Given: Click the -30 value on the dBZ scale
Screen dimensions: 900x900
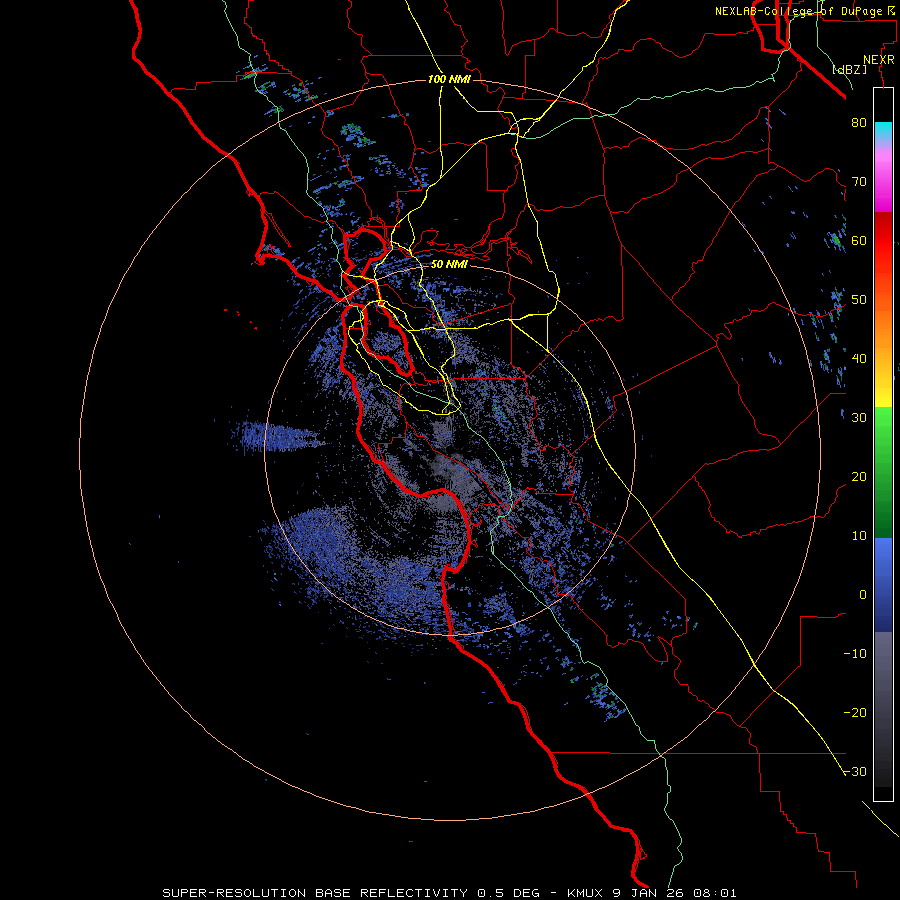Looking at the screenshot, I should tap(855, 772).
